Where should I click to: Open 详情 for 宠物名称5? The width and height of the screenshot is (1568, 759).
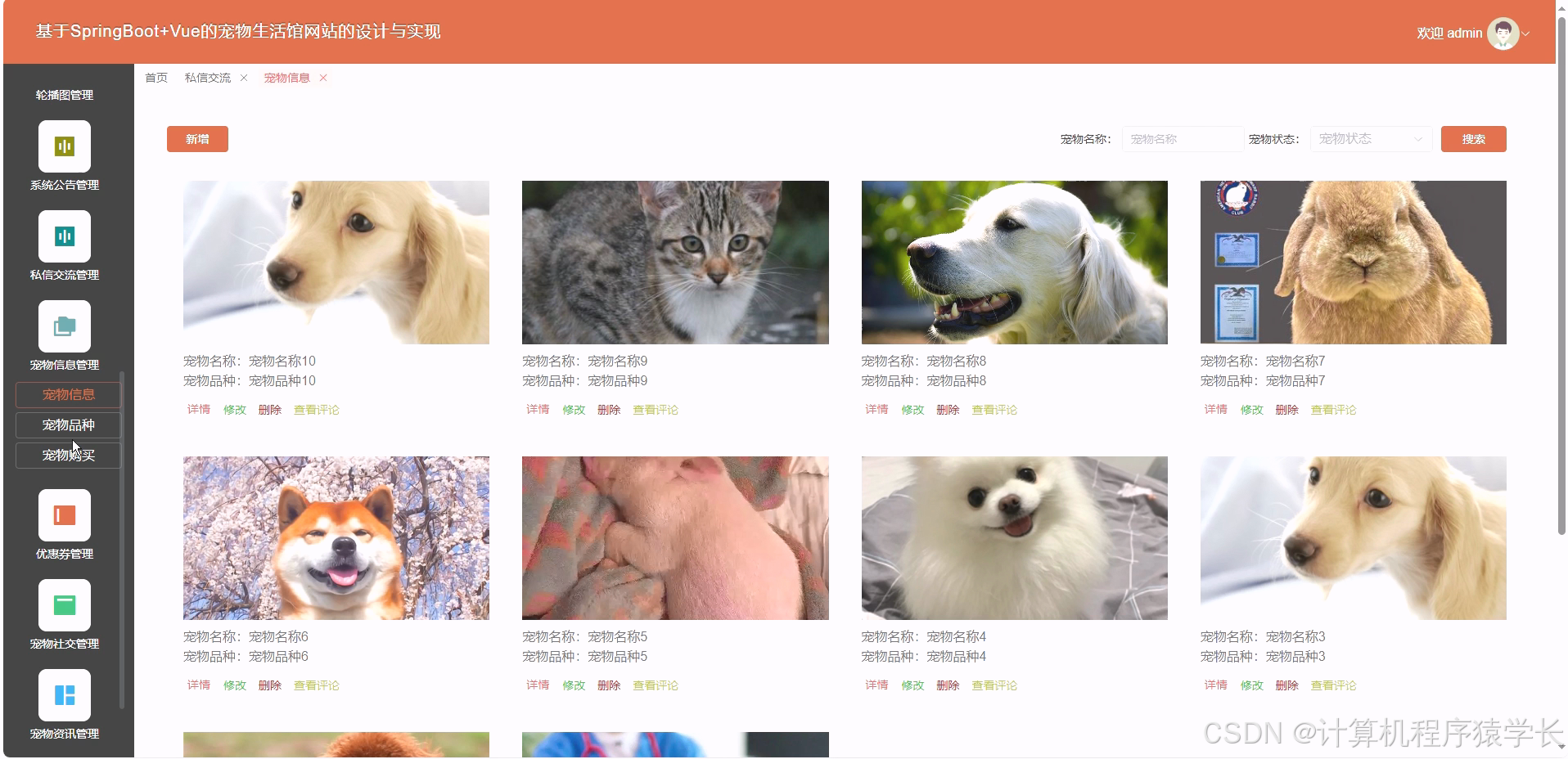(x=538, y=685)
